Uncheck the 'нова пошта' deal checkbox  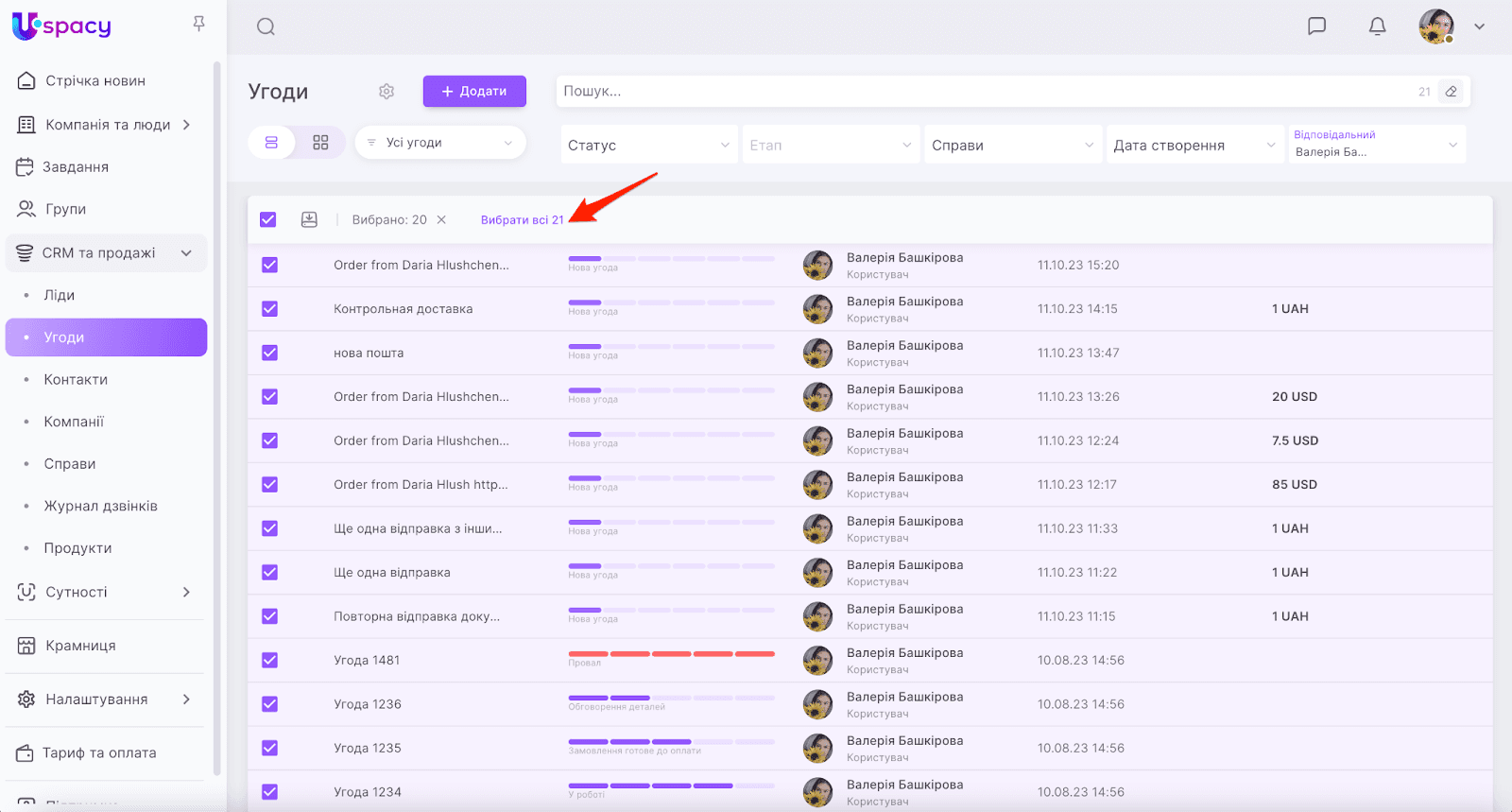(269, 353)
